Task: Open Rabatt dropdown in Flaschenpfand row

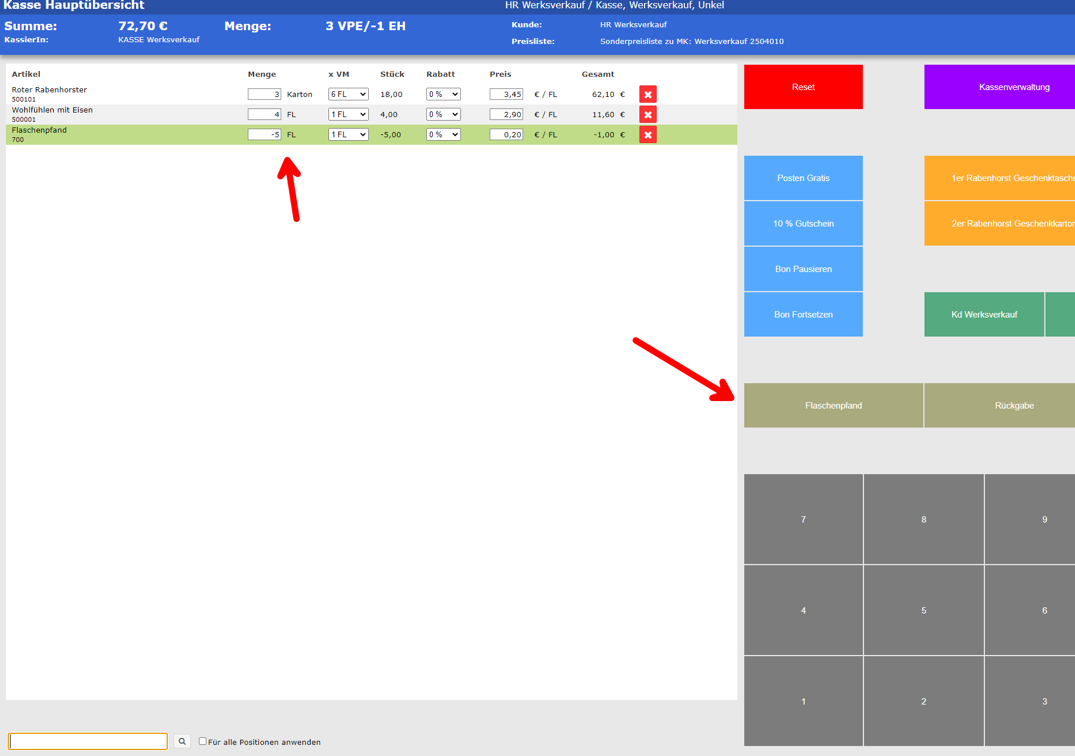Action: 443,134
